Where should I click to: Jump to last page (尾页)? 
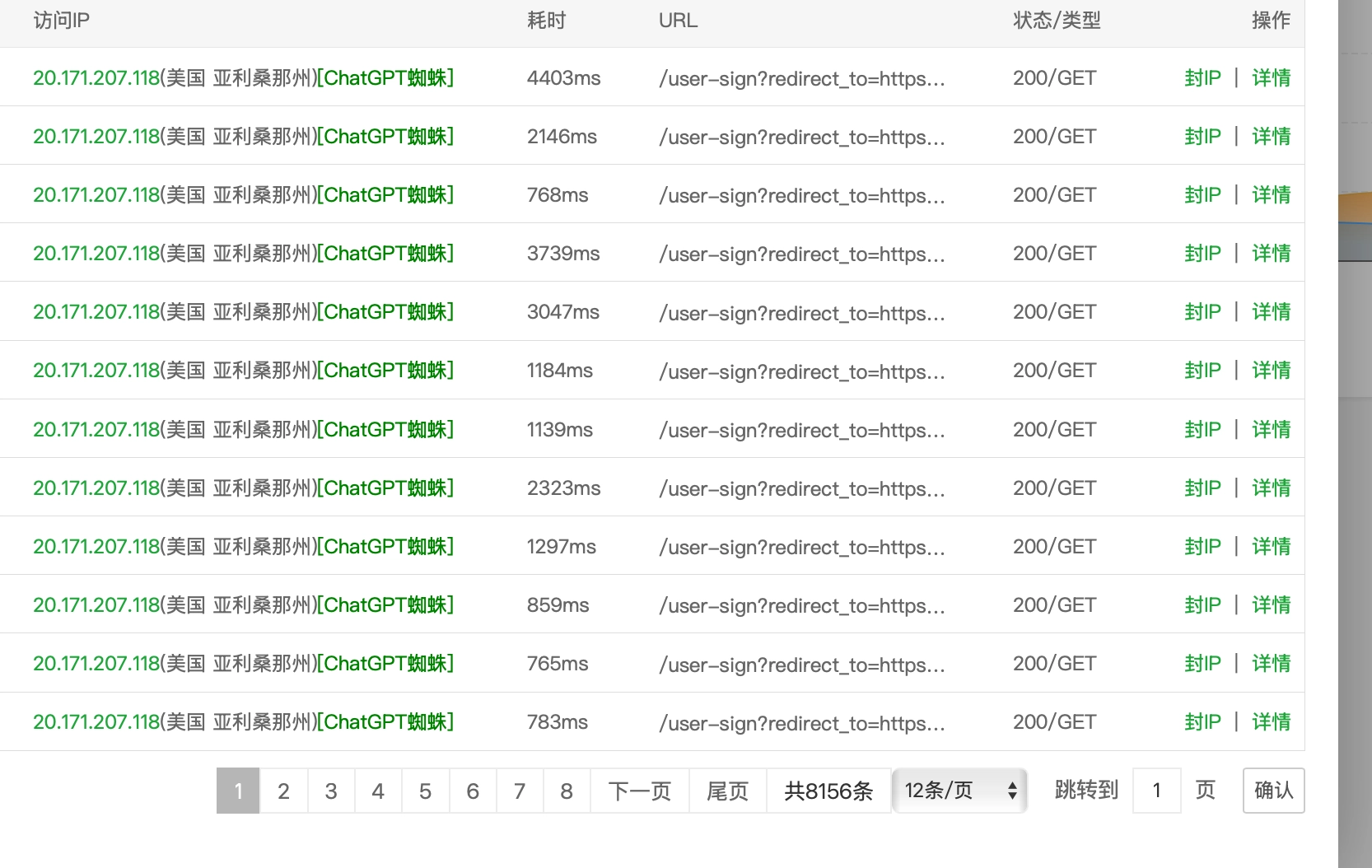728,791
